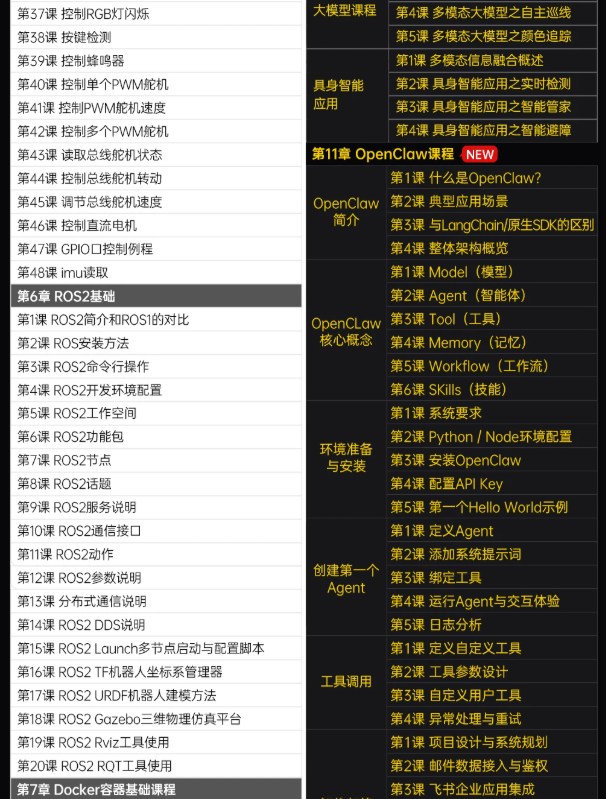The height and width of the screenshot is (799, 606).
Task: Select row 第1课 ROS2简介和ROS1的对比
Action: (156, 319)
